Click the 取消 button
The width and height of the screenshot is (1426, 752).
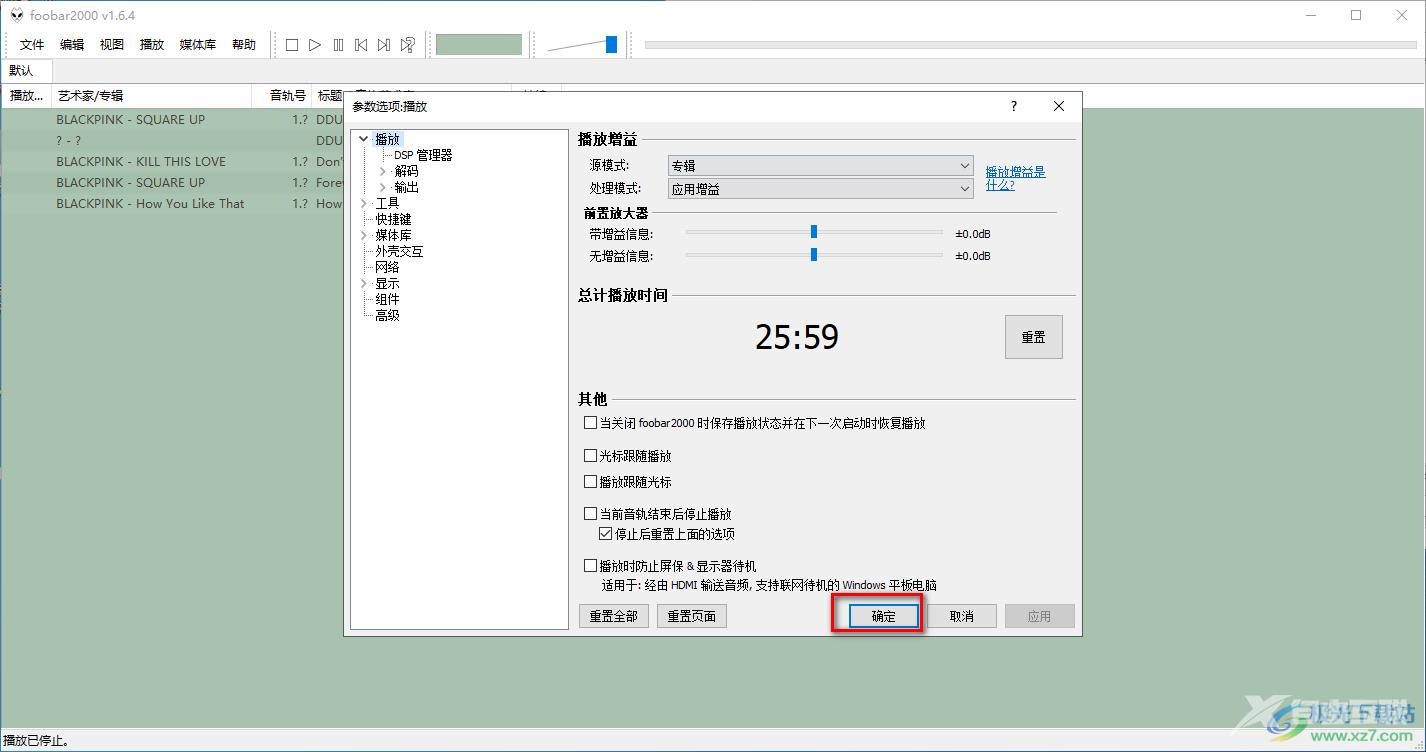[x=962, y=616]
